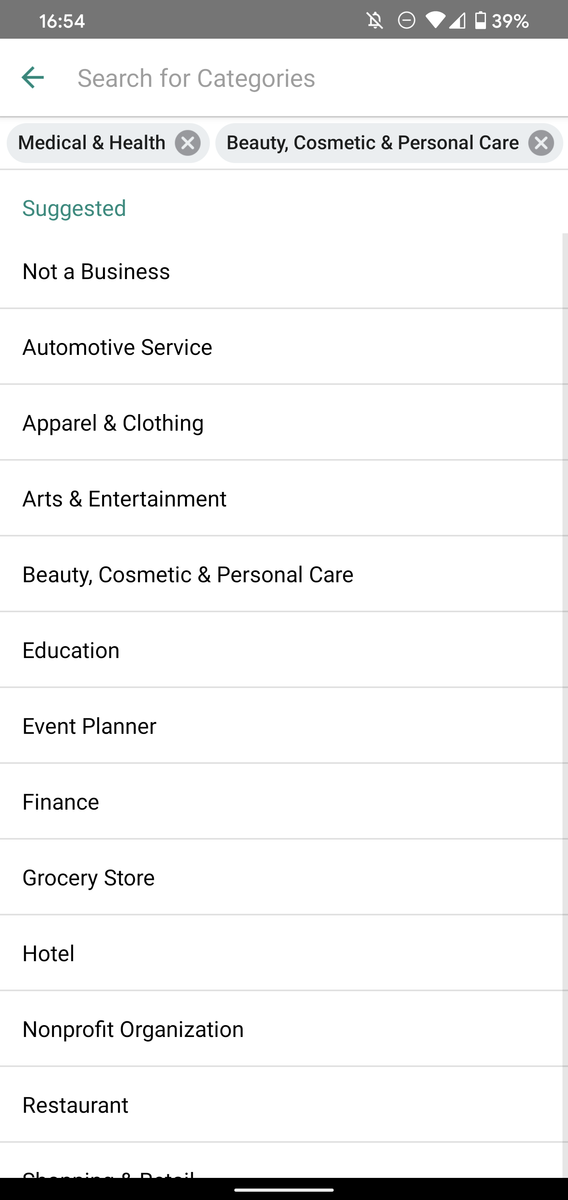Tap the back arrow icon
This screenshot has width=568, height=1200.
33,78
